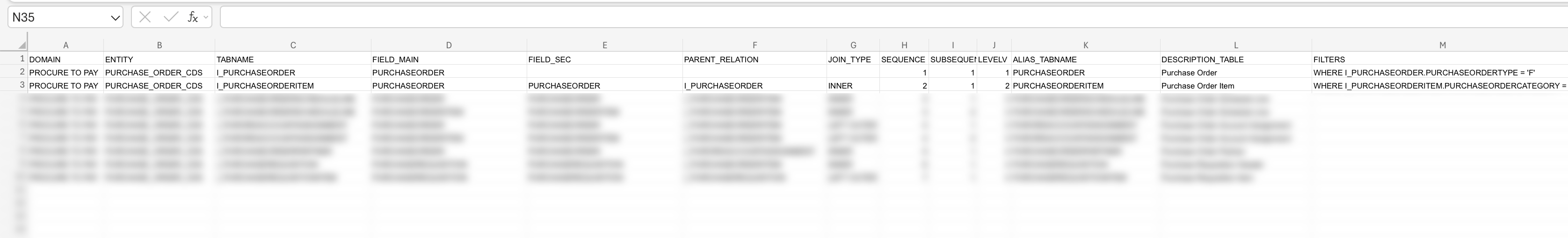Screen dimensions: 1568x238
Task: Select the 'Purchase Order Item' description cell
Action: tap(1236, 85)
